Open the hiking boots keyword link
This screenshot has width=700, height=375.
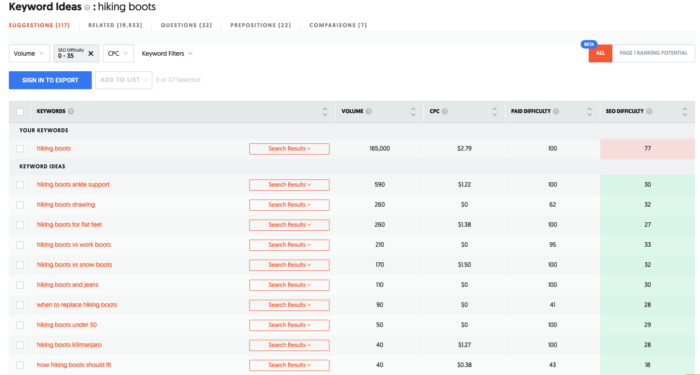coord(54,148)
